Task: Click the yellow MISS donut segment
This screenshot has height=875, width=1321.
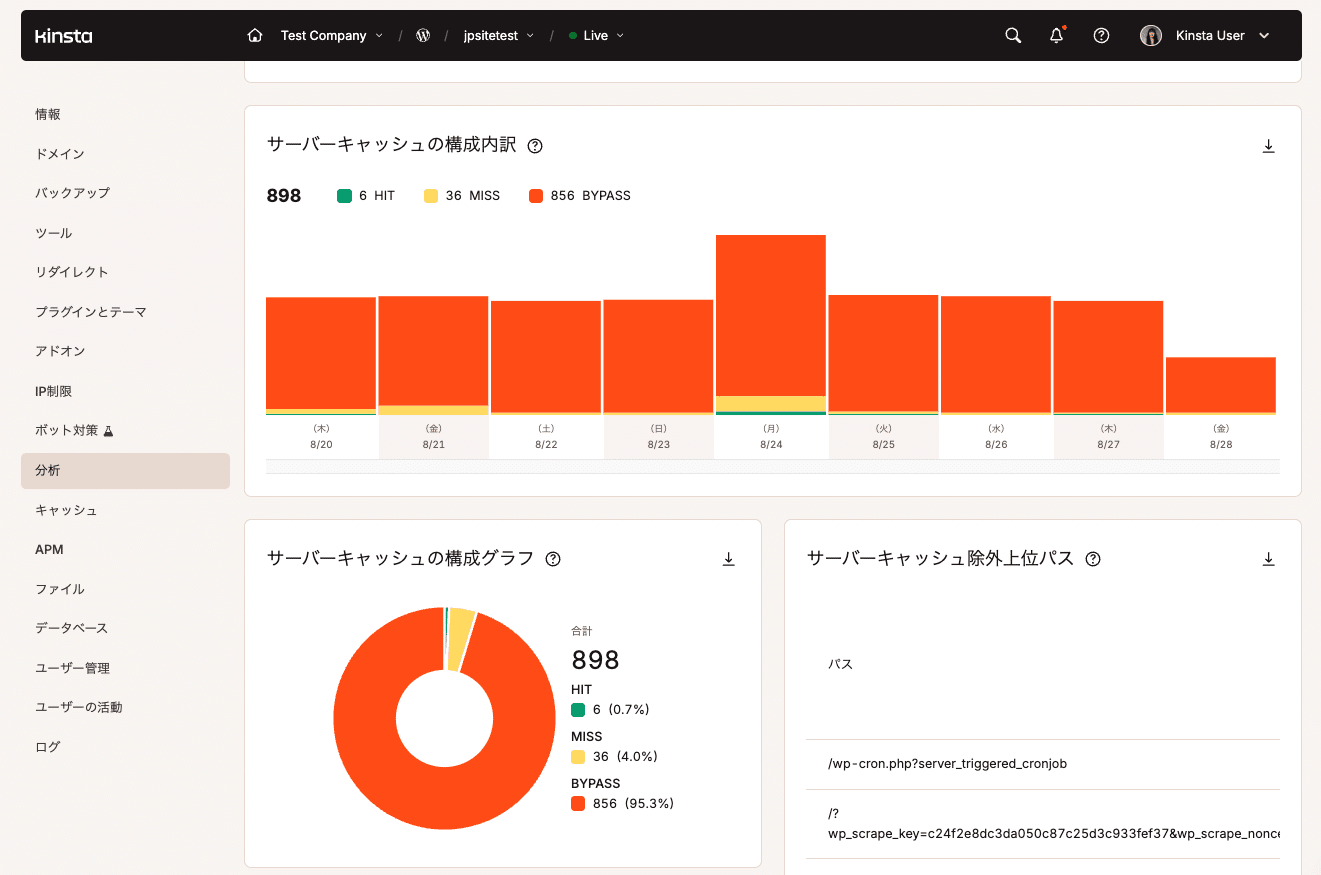Action: pyautogui.click(x=461, y=639)
